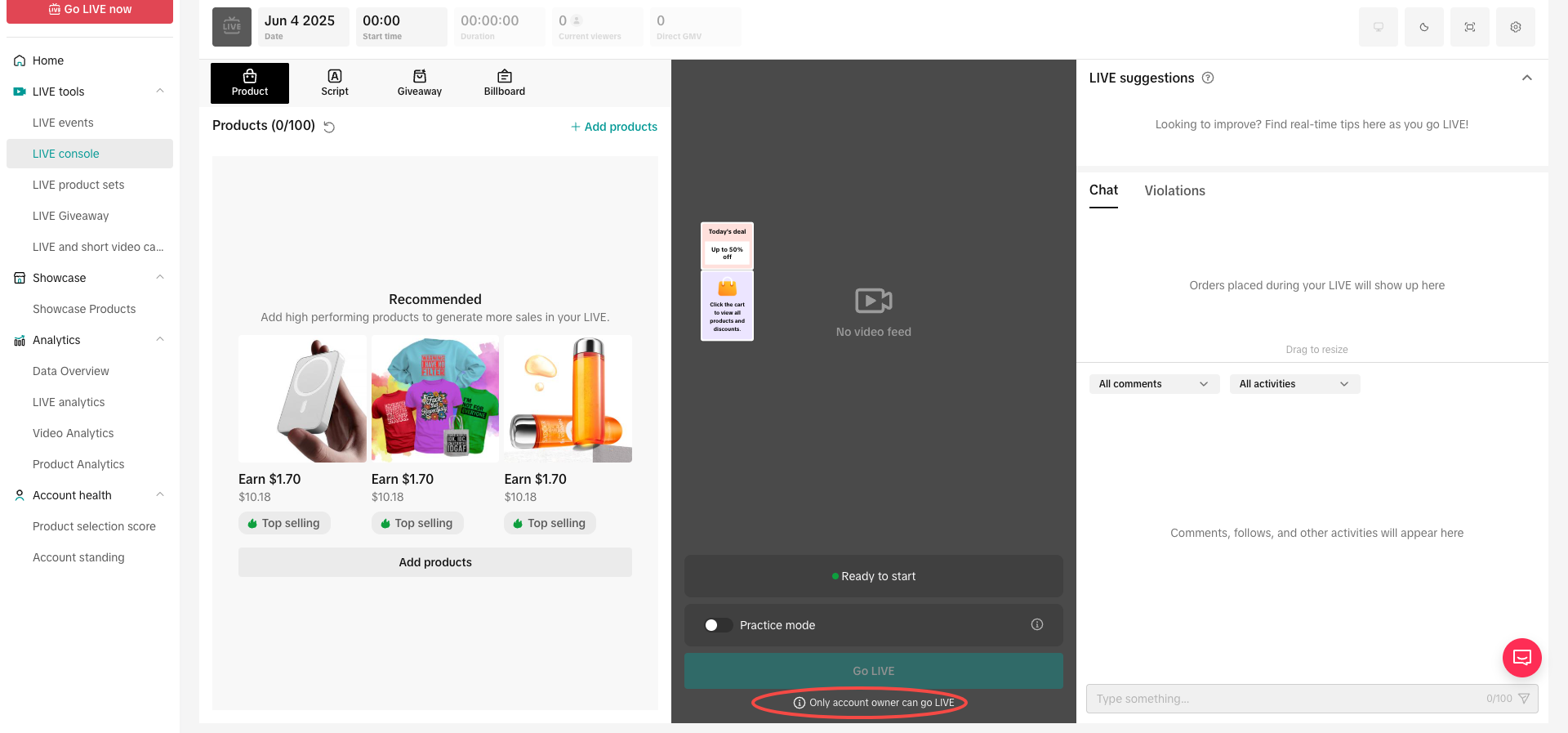Enable the Practice mode switch

pos(717,625)
